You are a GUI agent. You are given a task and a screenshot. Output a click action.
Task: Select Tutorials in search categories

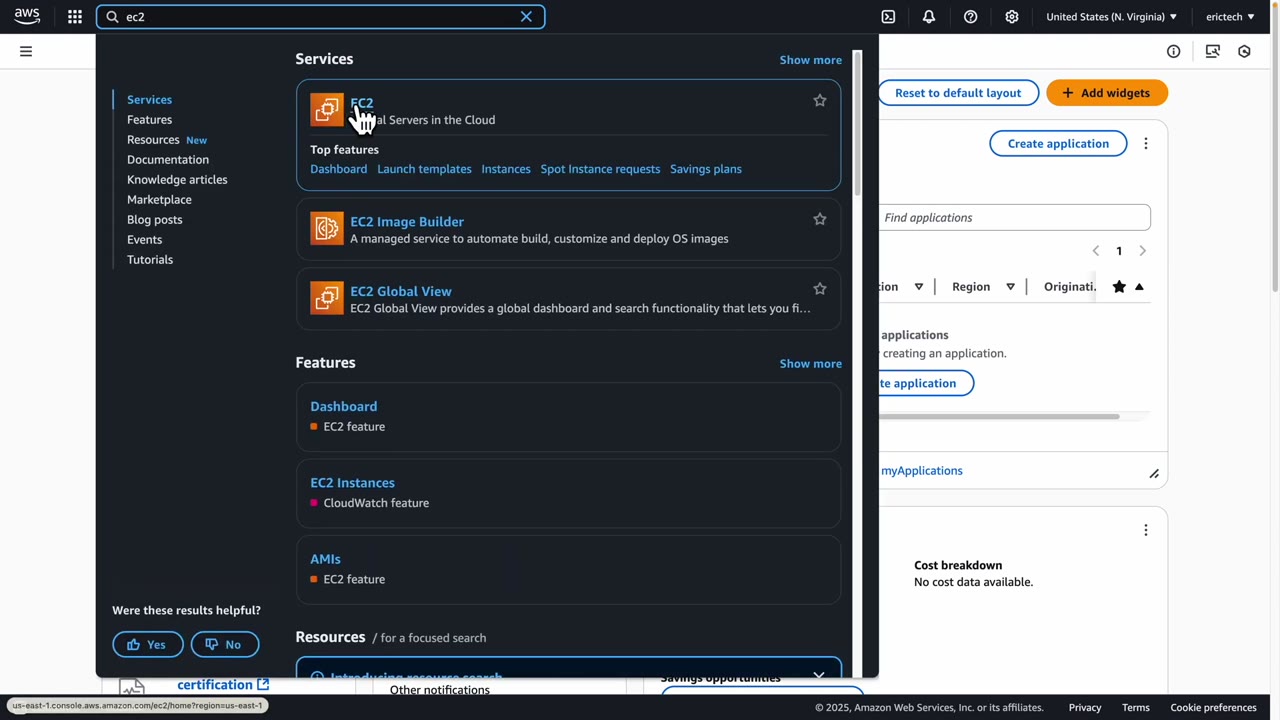point(150,260)
